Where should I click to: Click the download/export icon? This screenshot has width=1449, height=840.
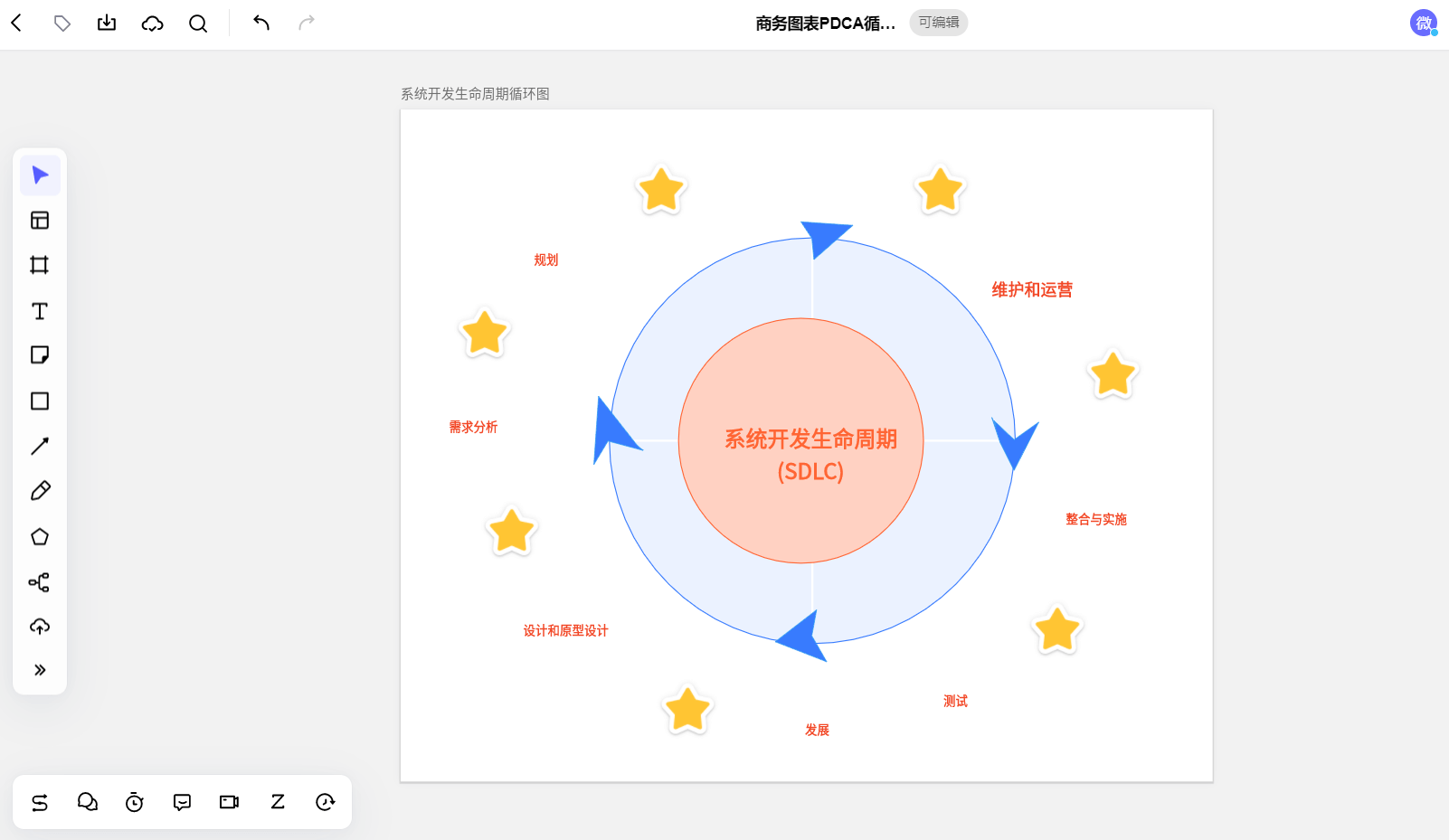point(107,24)
